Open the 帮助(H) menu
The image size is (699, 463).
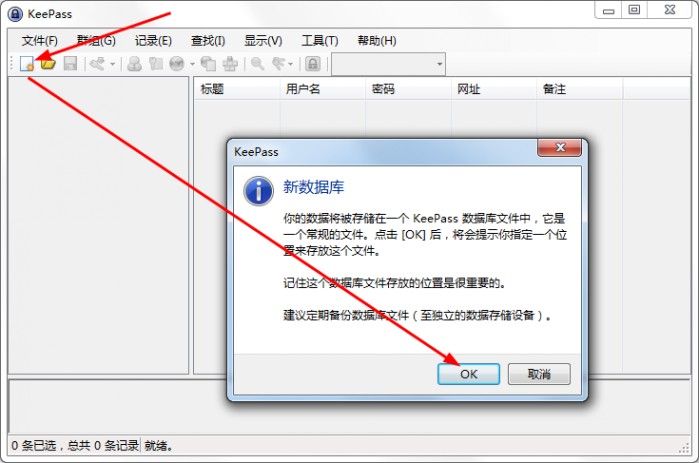(377, 41)
